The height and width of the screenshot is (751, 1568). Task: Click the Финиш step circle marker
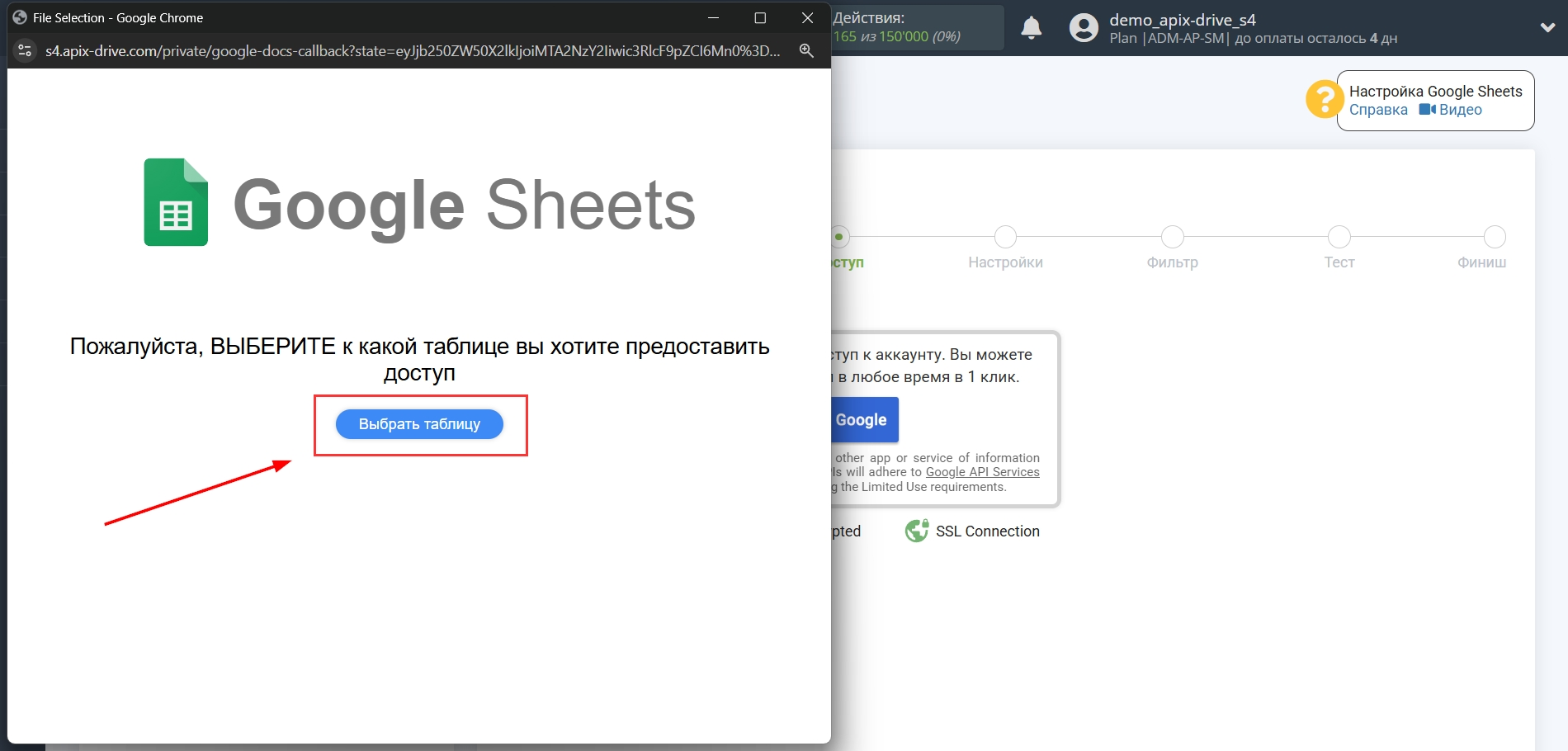click(x=1495, y=237)
